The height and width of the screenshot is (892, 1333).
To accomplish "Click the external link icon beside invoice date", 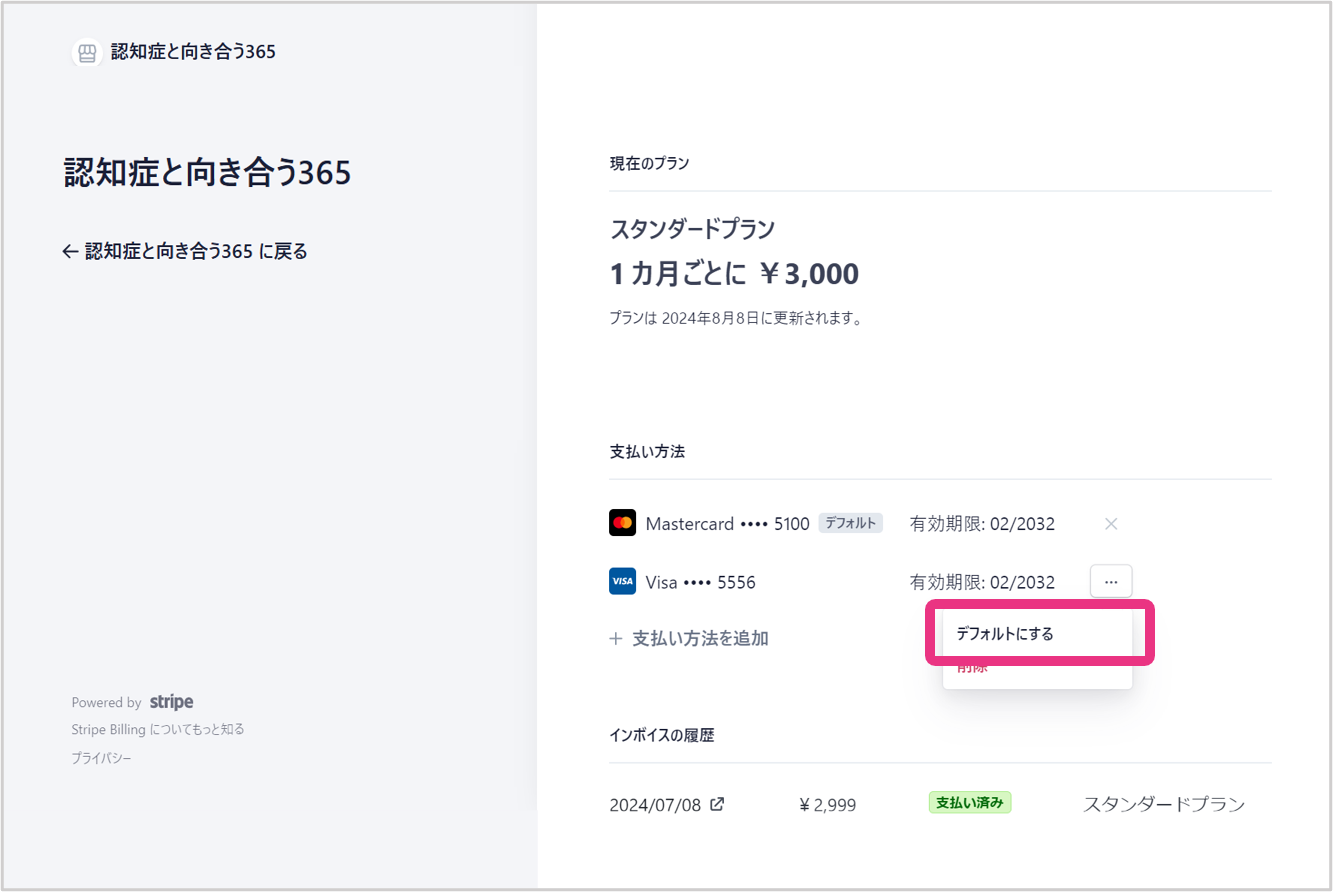I will click(x=717, y=804).
